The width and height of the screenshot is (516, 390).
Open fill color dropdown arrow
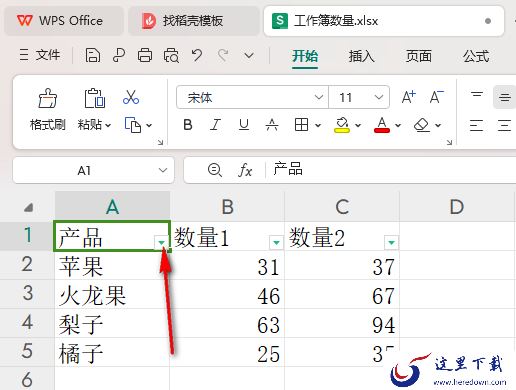click(358, 125)
